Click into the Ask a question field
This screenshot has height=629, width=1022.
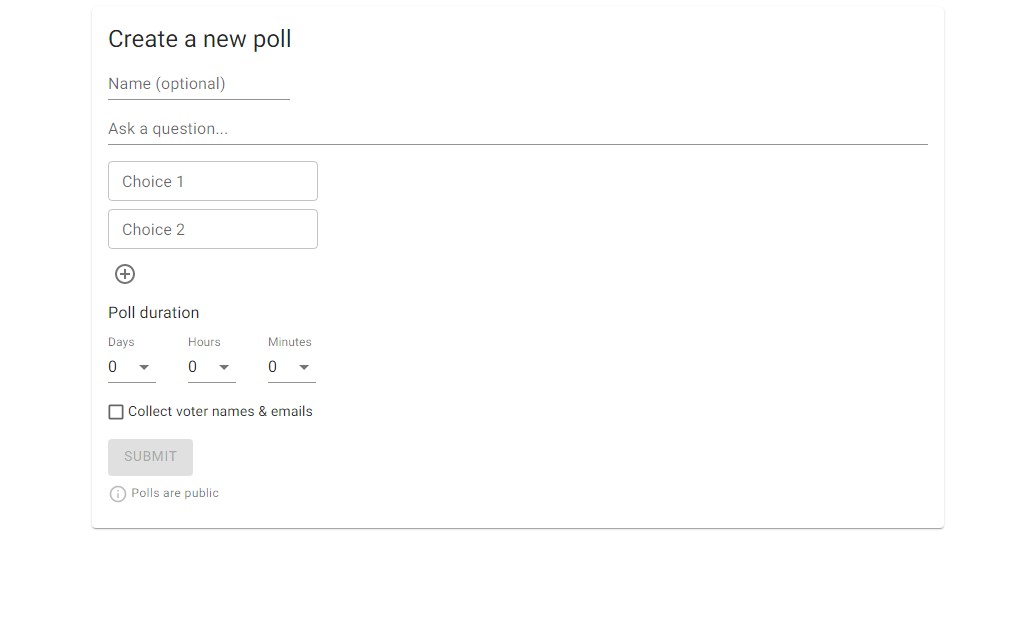click(517, 129)
